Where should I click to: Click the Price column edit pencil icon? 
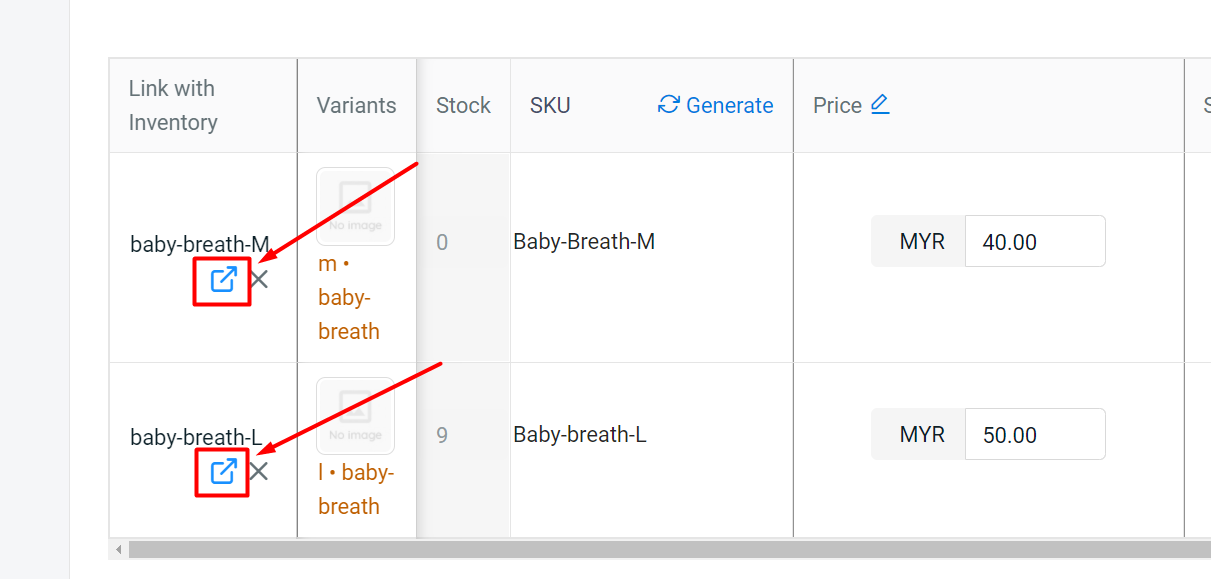pos(880,104)
